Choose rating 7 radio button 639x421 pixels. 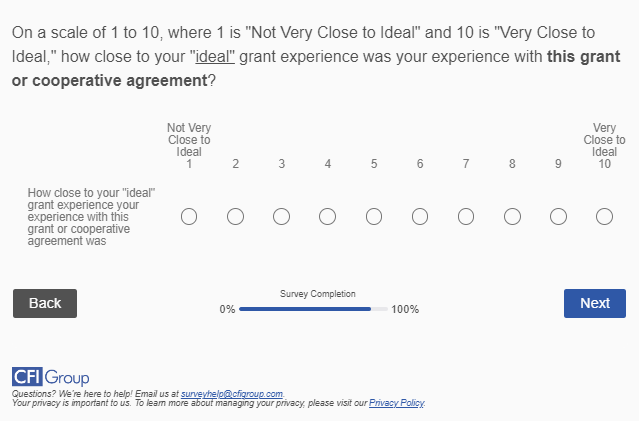466,216
